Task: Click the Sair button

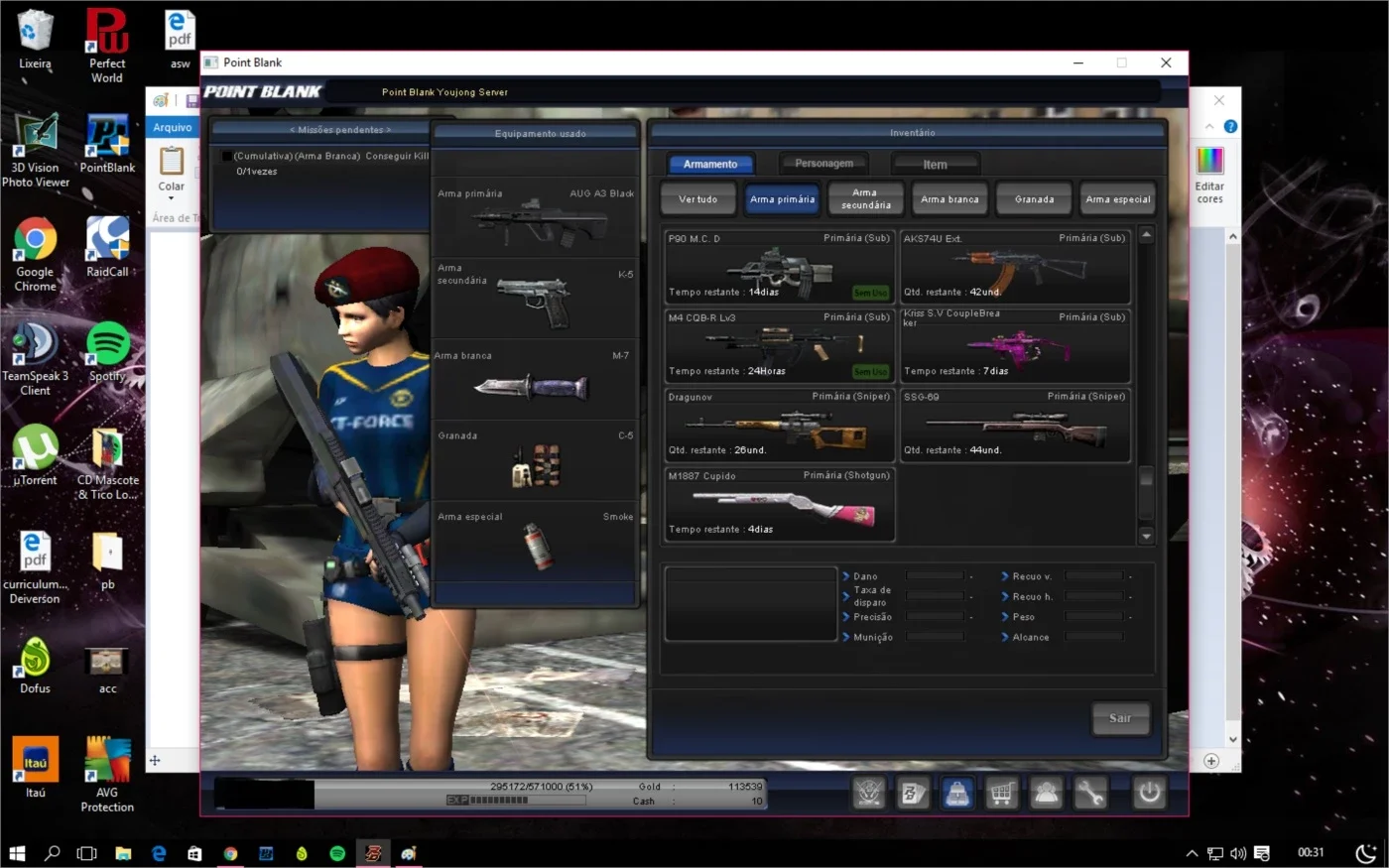Action: [1120, 718]
